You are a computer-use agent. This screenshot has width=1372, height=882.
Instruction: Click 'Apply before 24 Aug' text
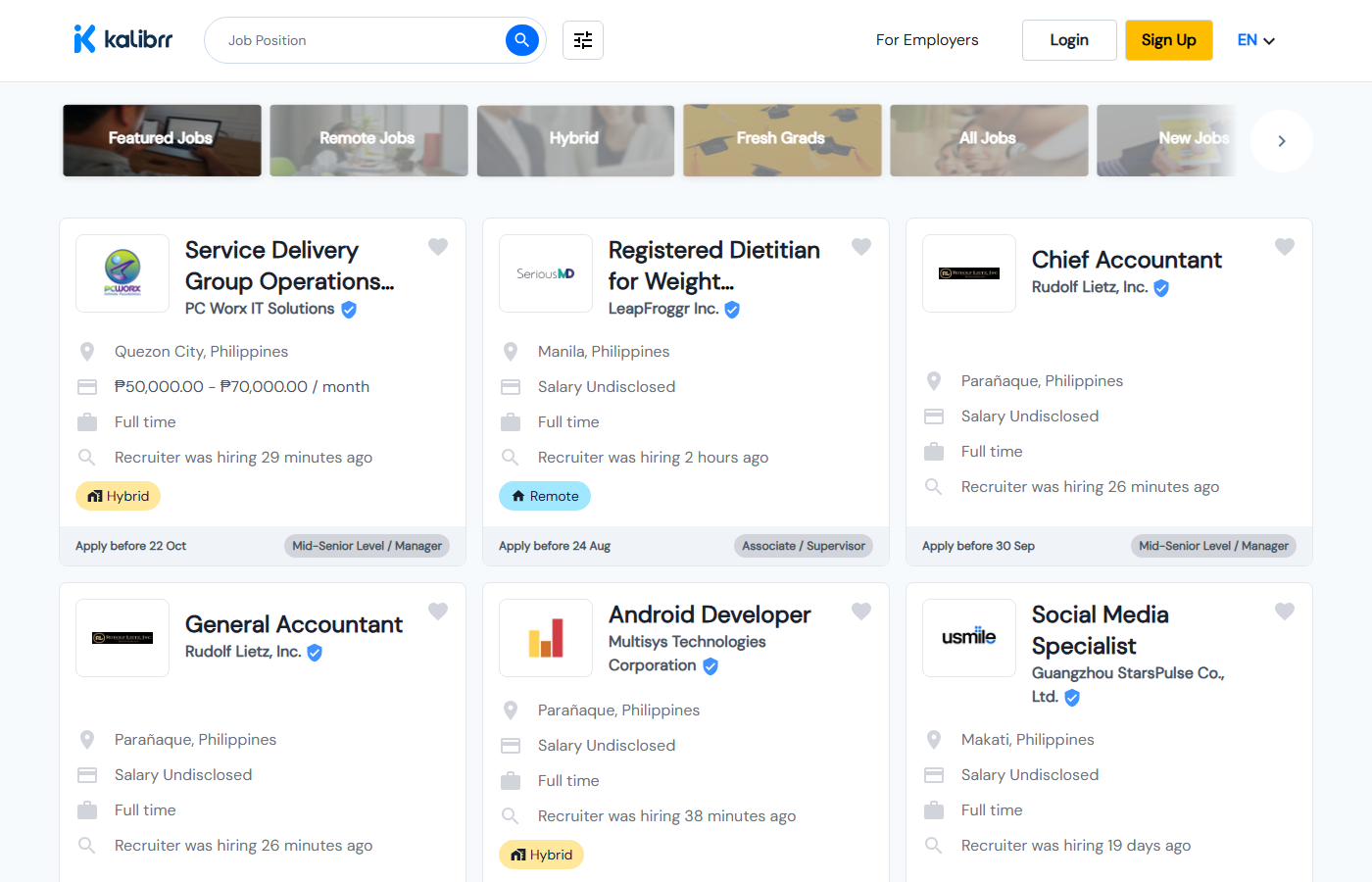pyautogui.click(x=555, y=546)
